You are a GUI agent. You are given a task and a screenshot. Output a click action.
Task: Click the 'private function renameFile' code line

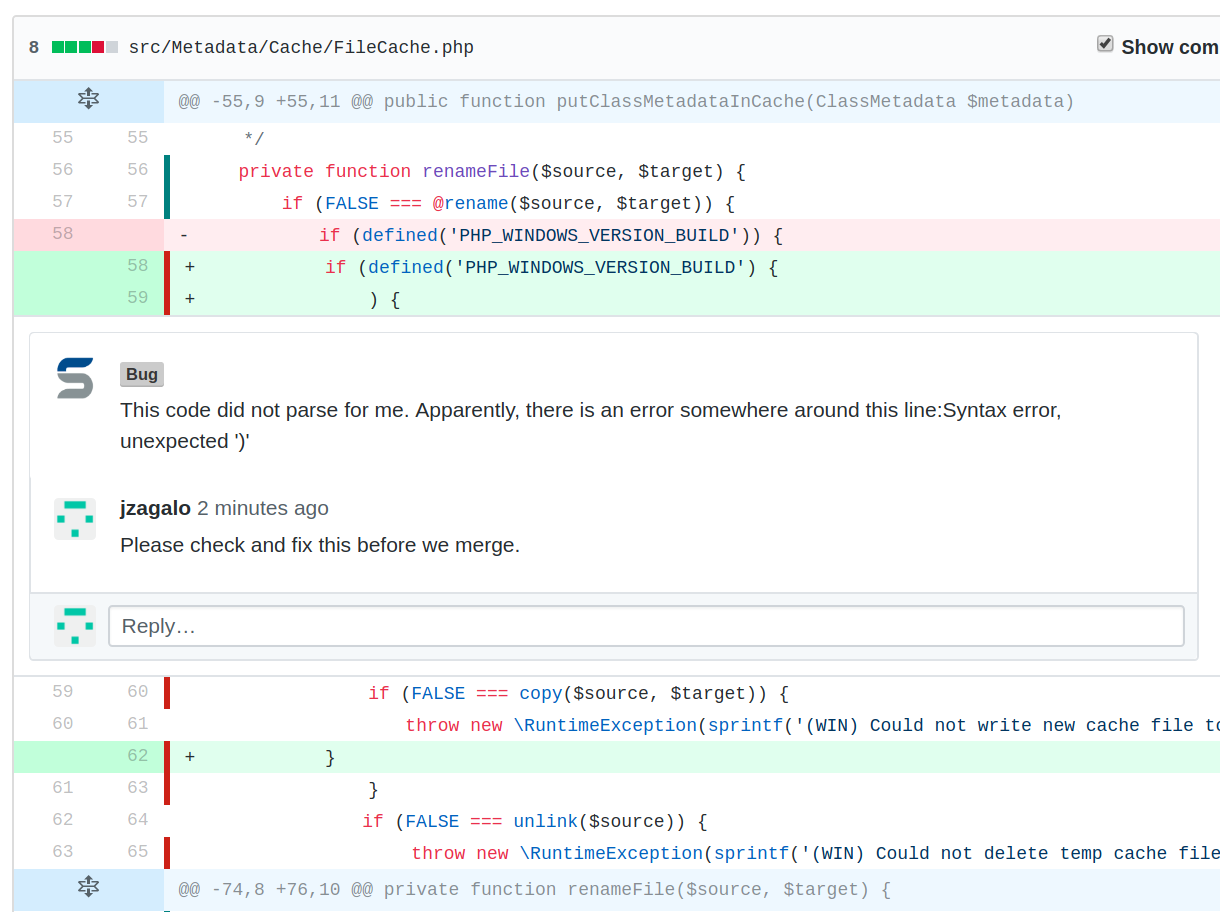(x=492, y=171)
